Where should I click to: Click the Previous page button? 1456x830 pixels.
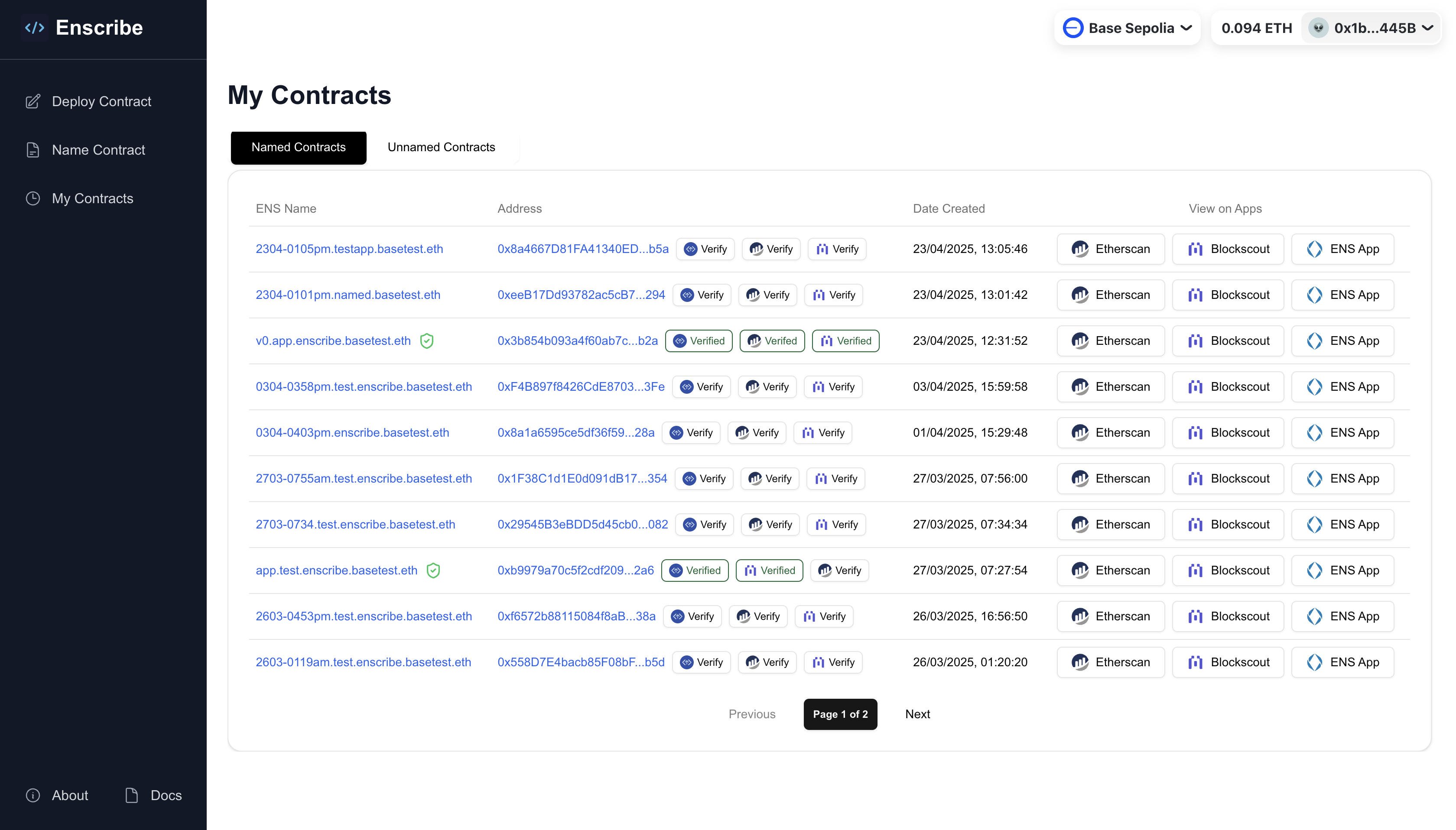(x=752, y=714)
